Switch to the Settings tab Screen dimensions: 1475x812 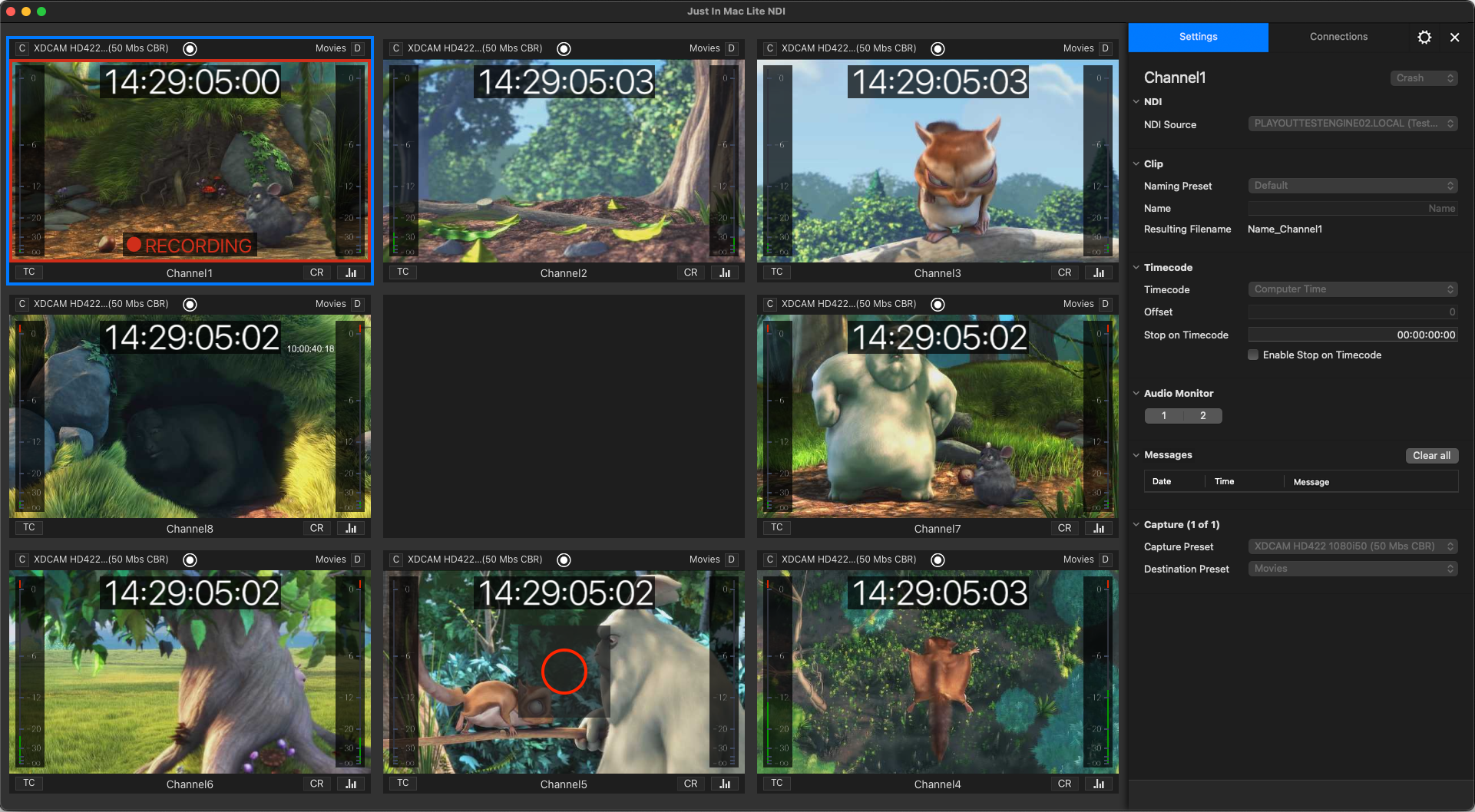[x=1198, y=37]
